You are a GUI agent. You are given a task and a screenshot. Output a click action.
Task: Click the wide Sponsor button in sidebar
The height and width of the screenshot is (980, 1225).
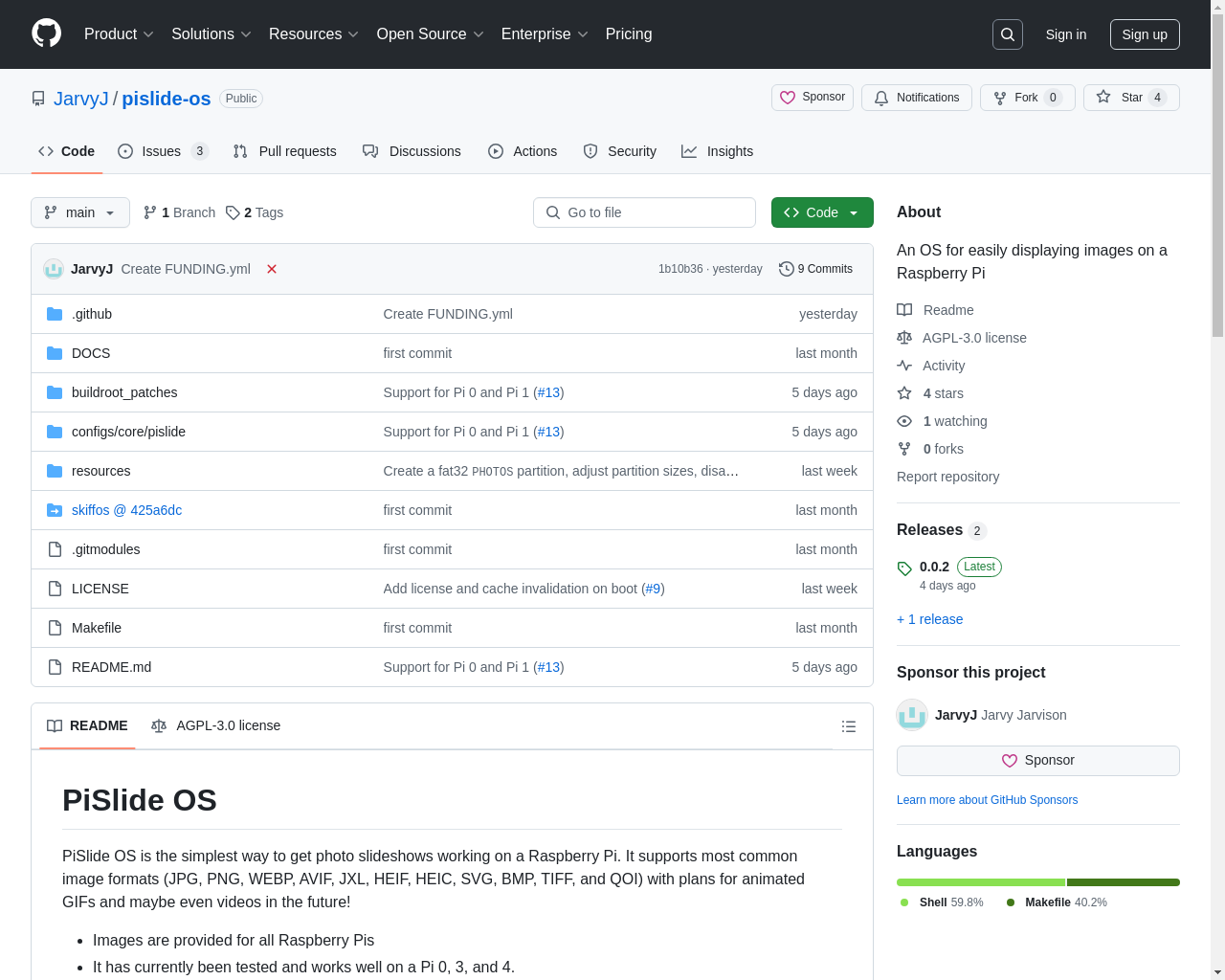[x=1038, y=761]
